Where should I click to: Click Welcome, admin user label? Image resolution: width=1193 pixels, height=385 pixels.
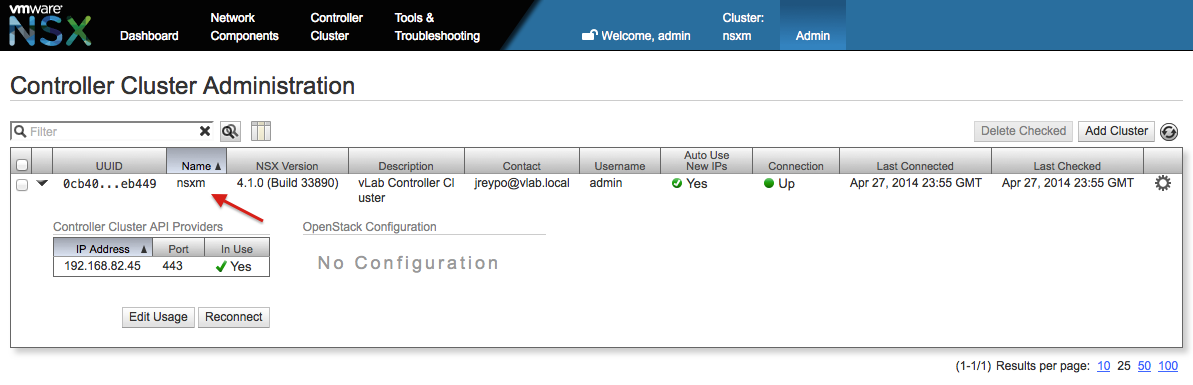tap(646, 35)
